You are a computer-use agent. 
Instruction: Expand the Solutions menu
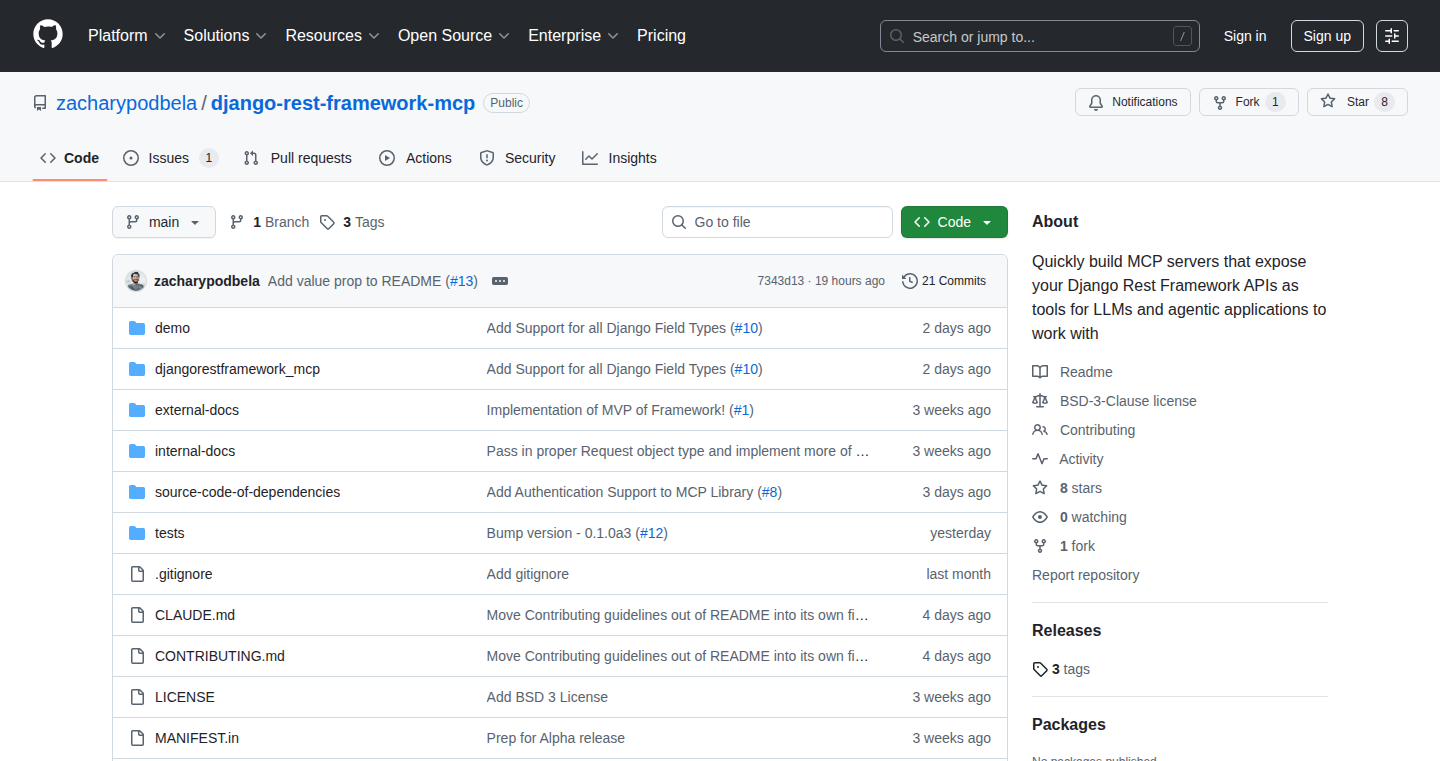coord(225,36)
